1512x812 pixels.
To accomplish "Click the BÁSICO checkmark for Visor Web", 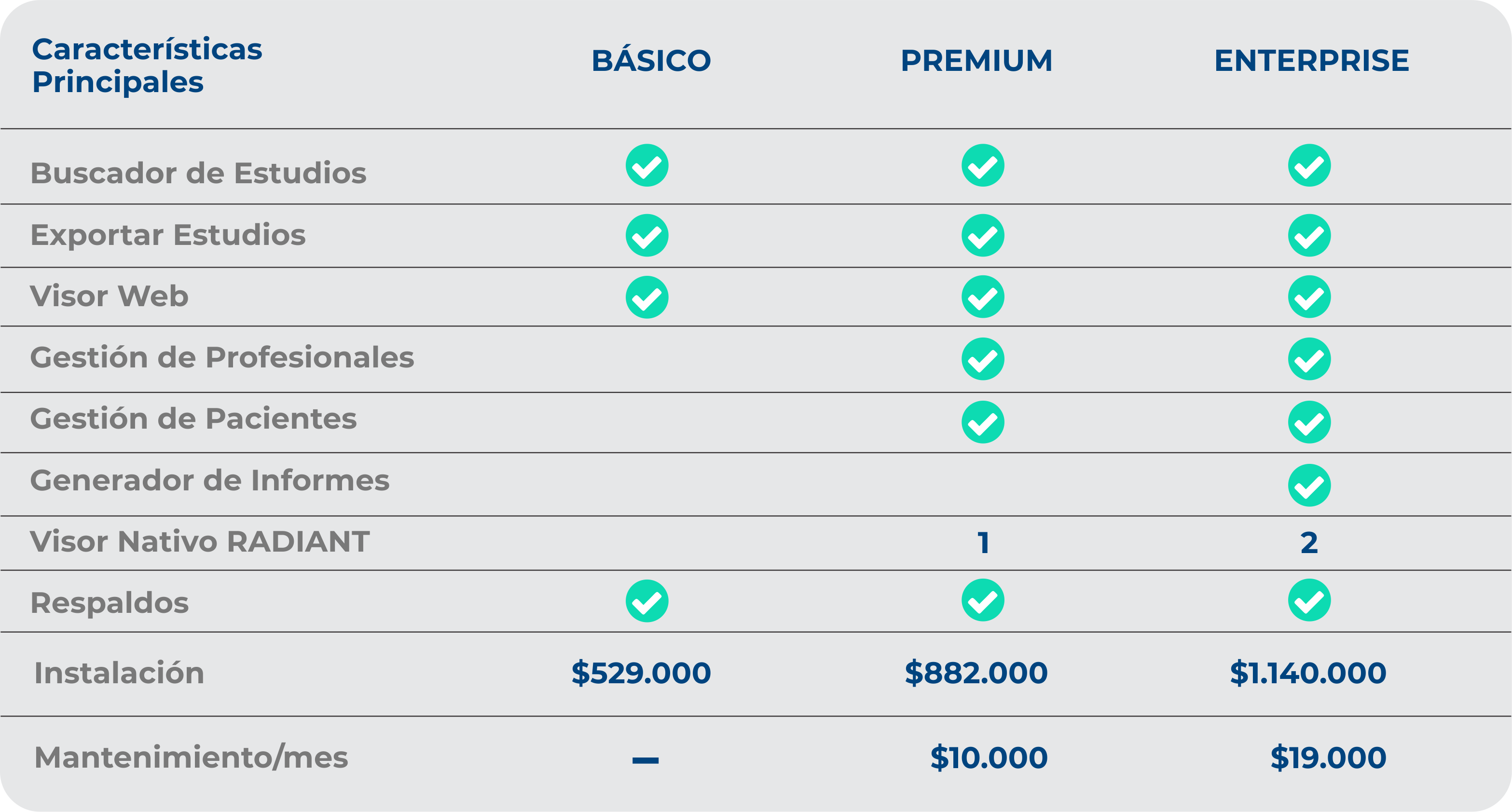I will click(647, 298).
